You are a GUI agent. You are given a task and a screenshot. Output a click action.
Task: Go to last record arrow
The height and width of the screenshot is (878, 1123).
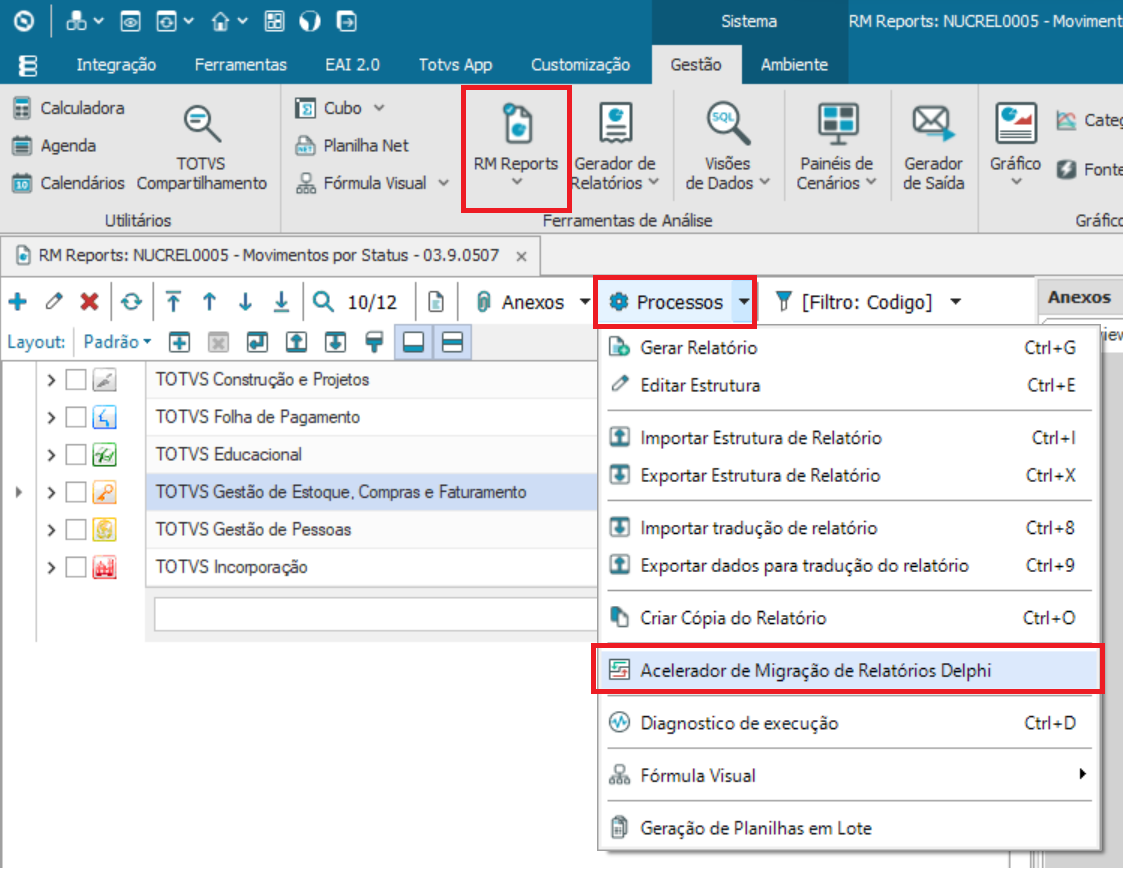pyautogui.click(x=281, y=301)
